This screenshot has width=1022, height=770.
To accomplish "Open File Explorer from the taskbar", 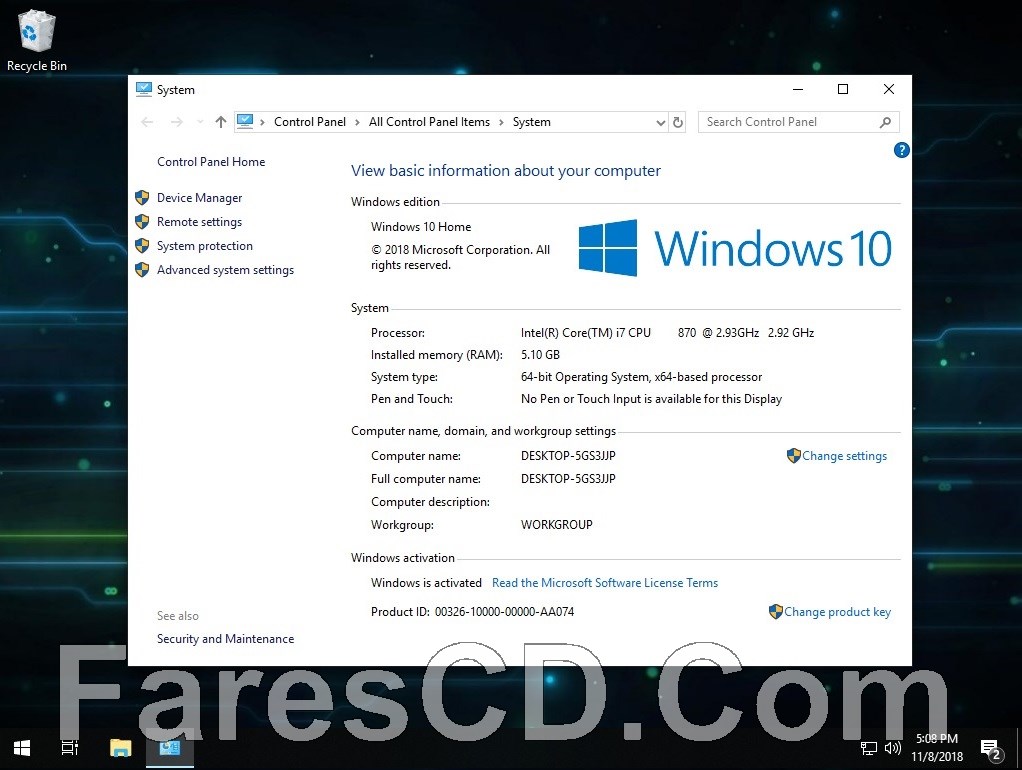I will [121, 748].
